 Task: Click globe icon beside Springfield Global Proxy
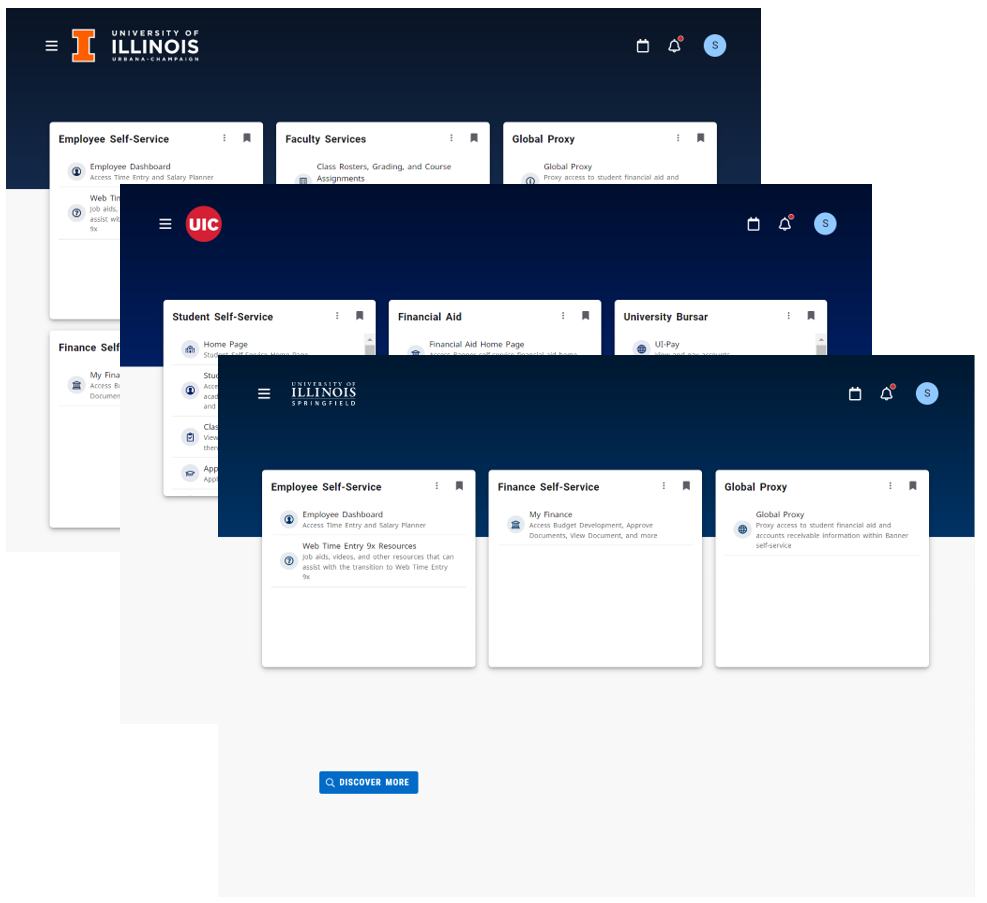point(742,530)
